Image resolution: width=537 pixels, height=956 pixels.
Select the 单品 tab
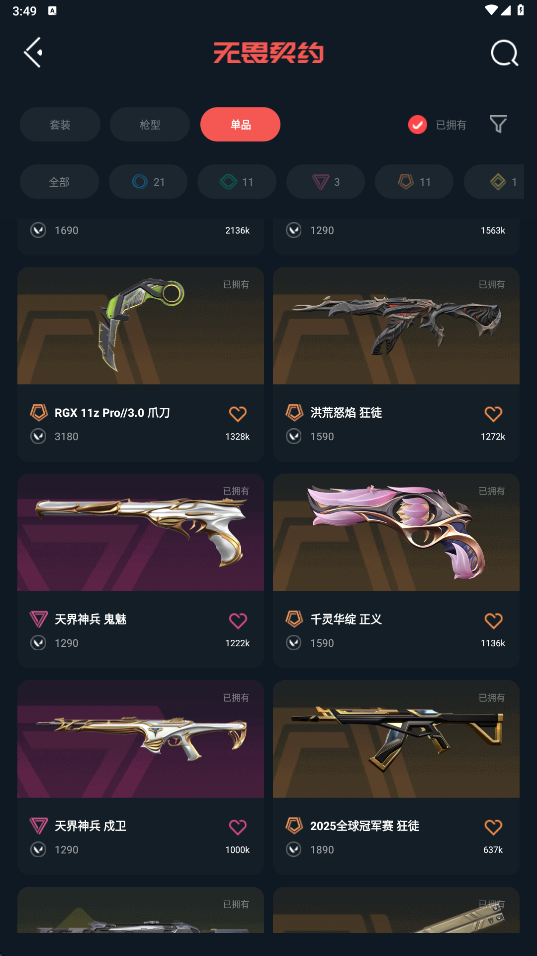tap(240, 124)
